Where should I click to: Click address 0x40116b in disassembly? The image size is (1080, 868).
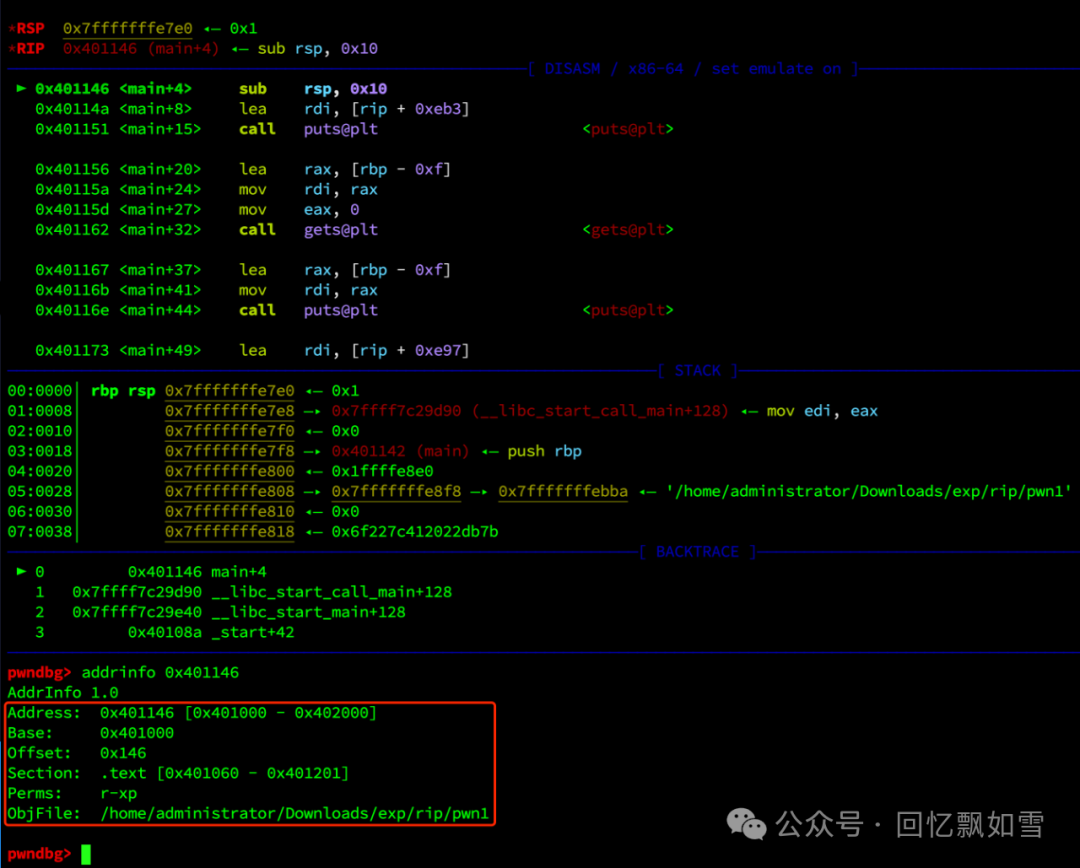pyautogui.click(x=72, y=290)
